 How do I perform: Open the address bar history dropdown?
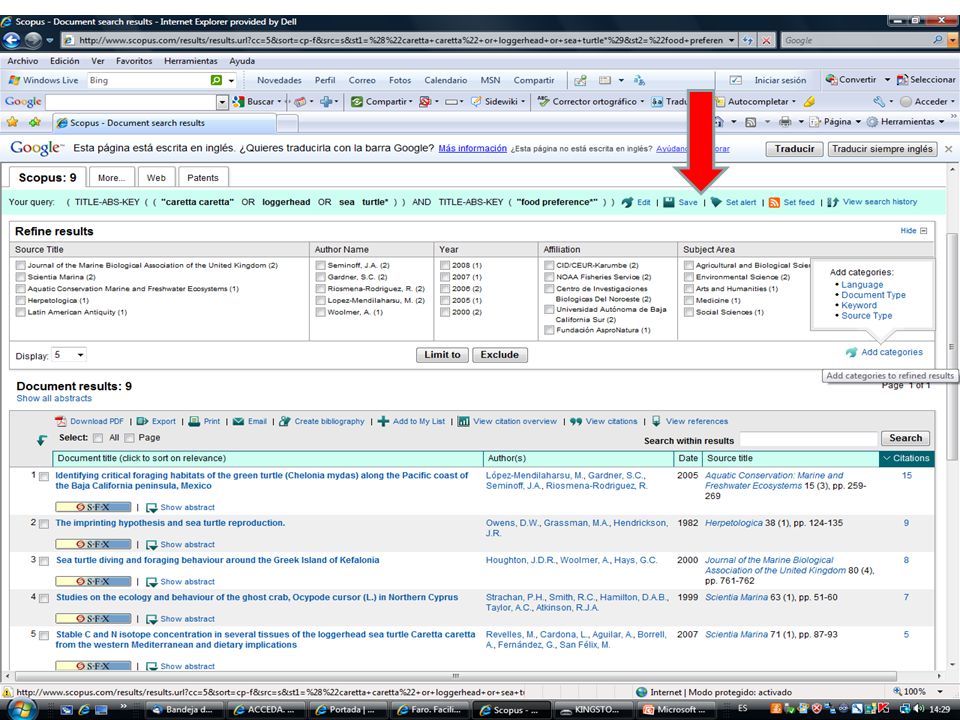[731, 40]
